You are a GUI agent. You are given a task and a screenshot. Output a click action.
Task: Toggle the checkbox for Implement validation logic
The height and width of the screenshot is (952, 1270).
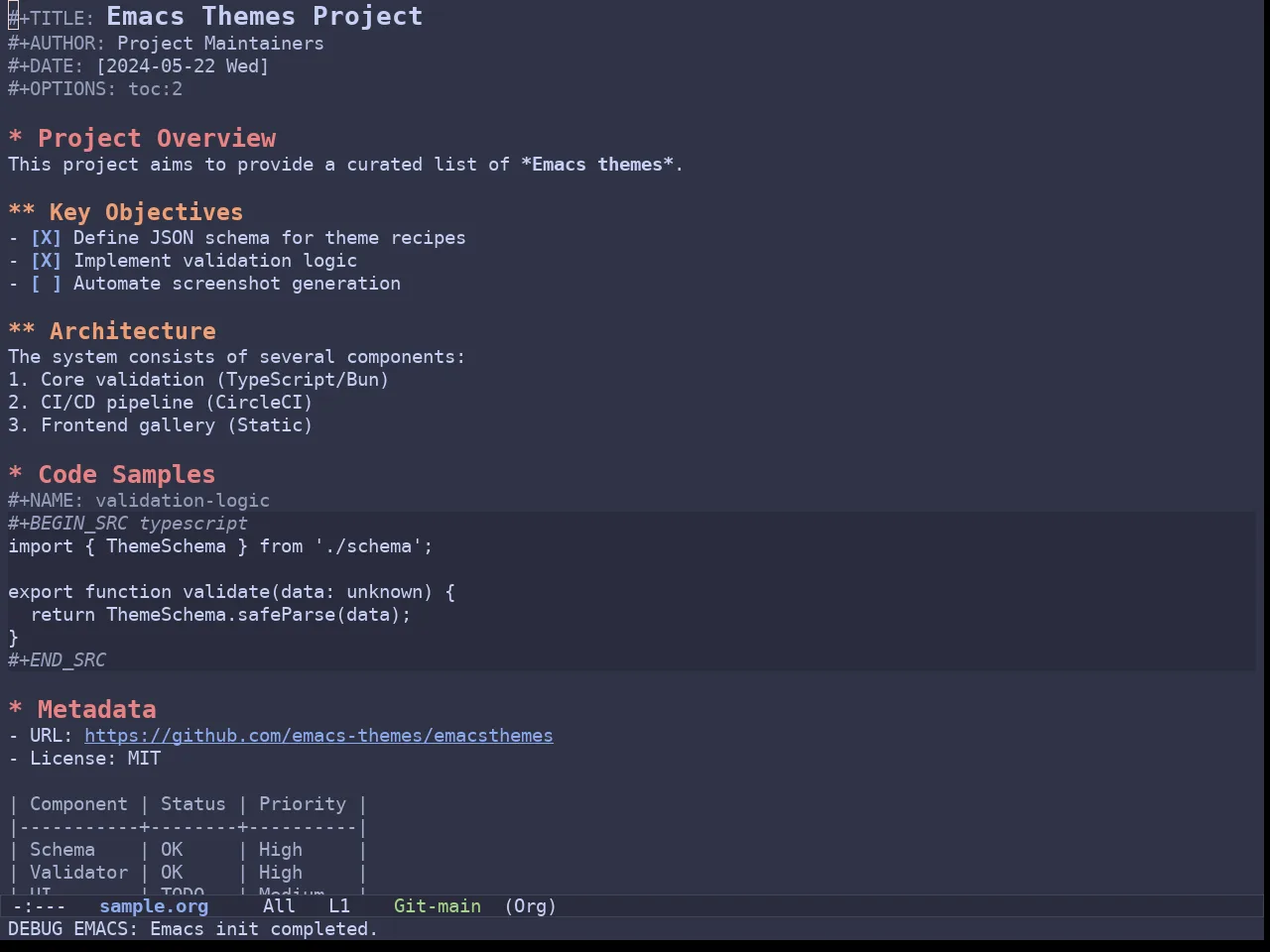(46, 261)
